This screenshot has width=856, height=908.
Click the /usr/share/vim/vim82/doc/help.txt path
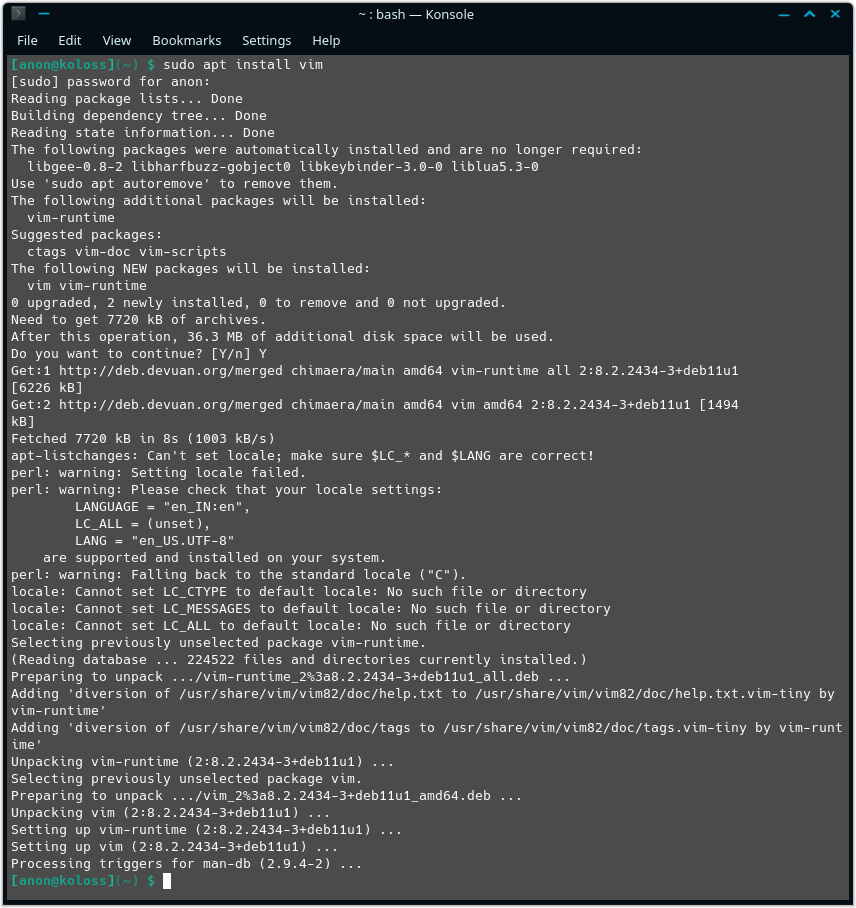pyautogui.click(x=310, y=694)
